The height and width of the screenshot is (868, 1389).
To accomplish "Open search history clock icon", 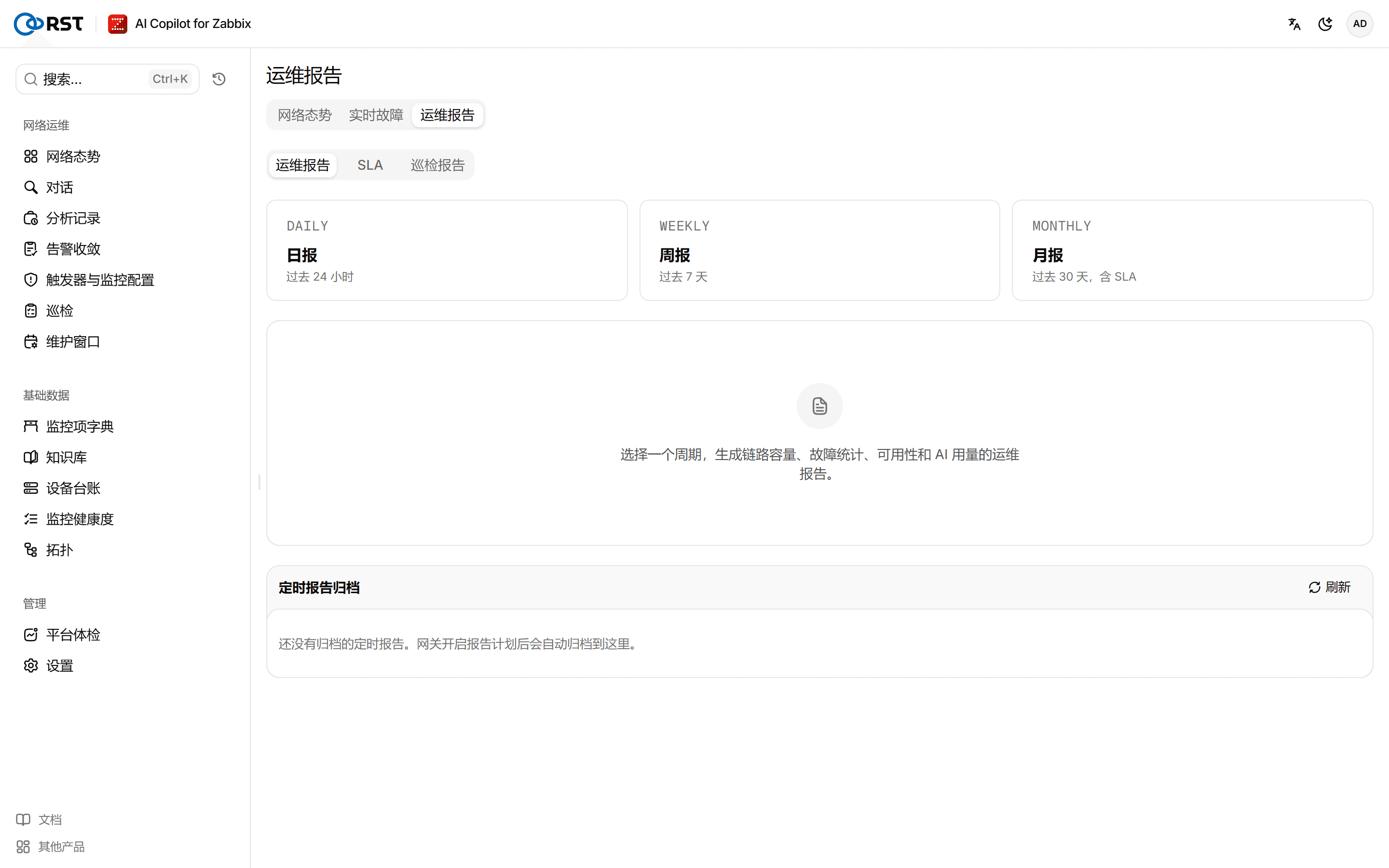I will [x=218, y=79].
